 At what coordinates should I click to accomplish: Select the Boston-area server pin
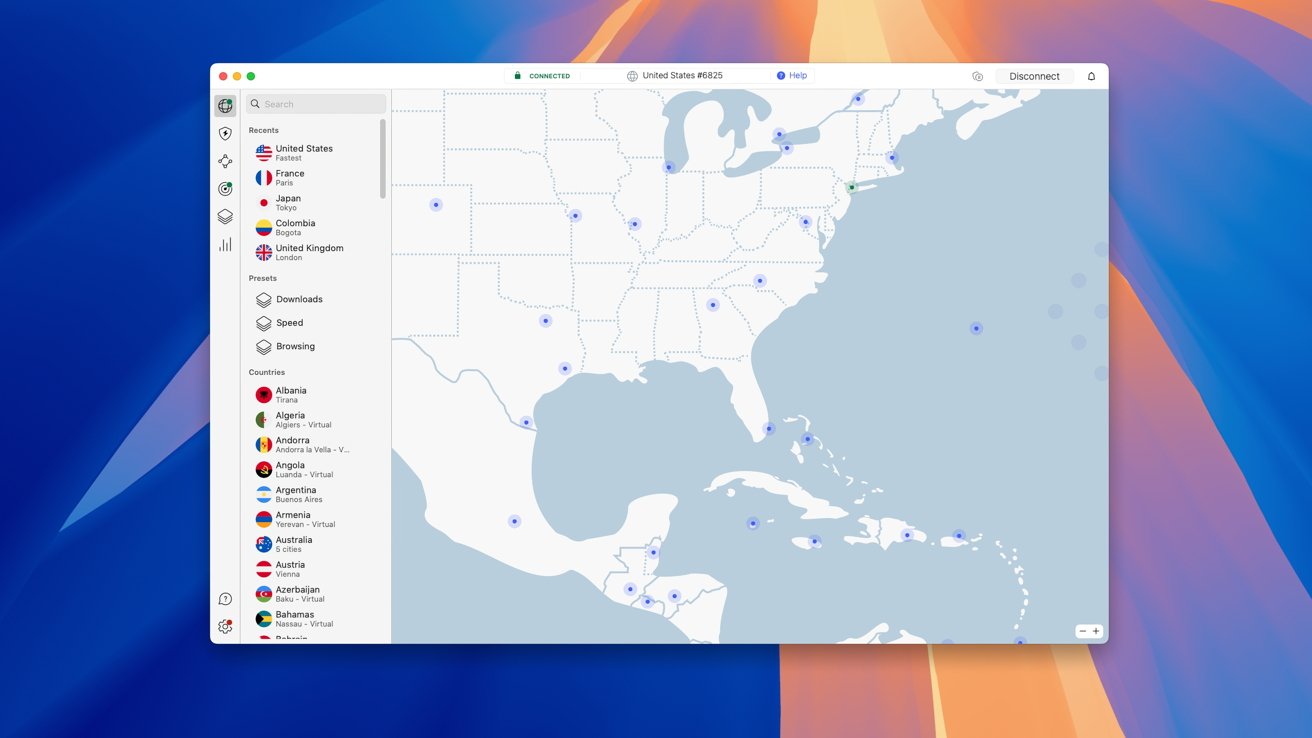(892, 157)
